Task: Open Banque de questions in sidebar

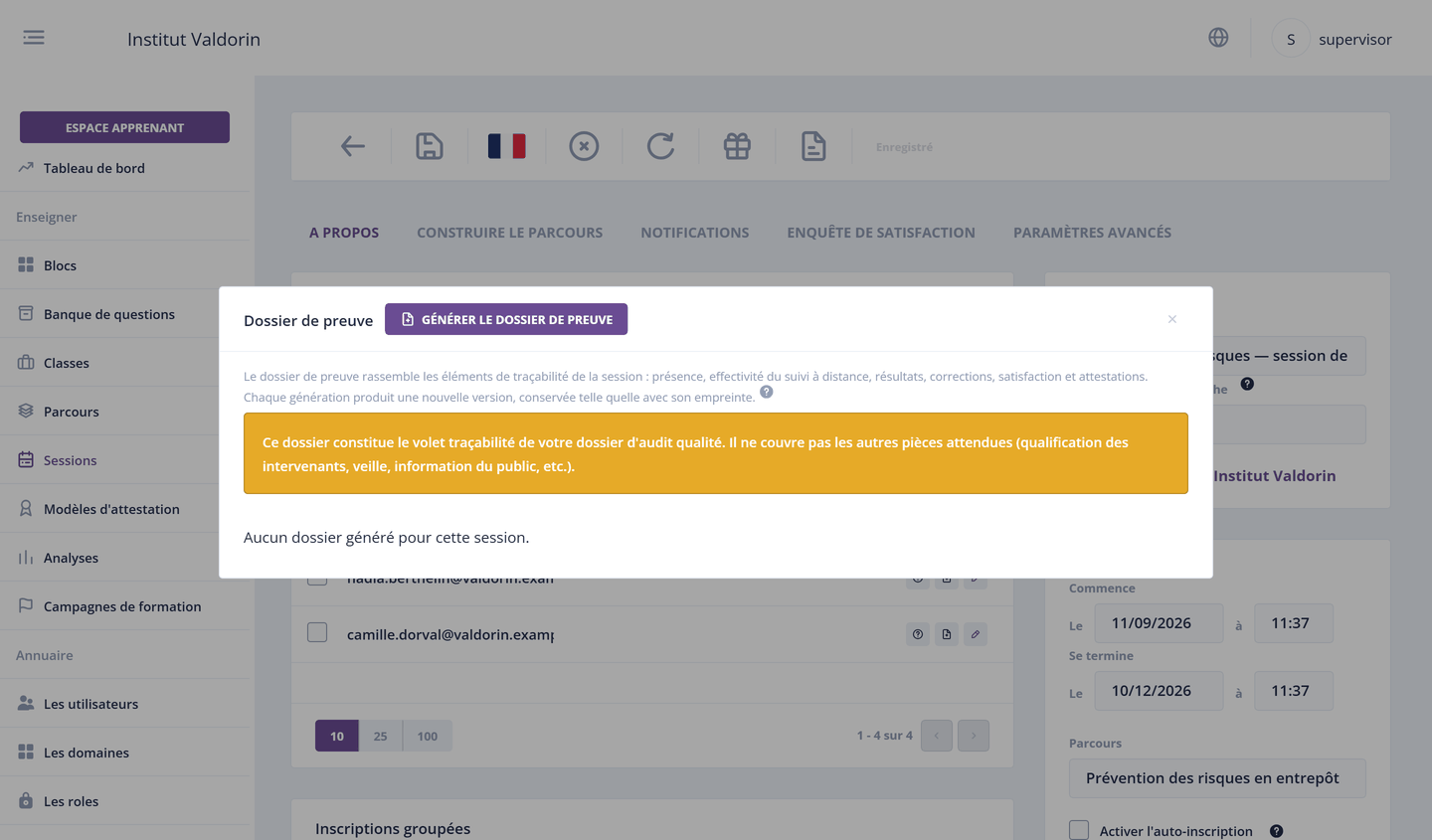Action: click(x=109, y=314)
